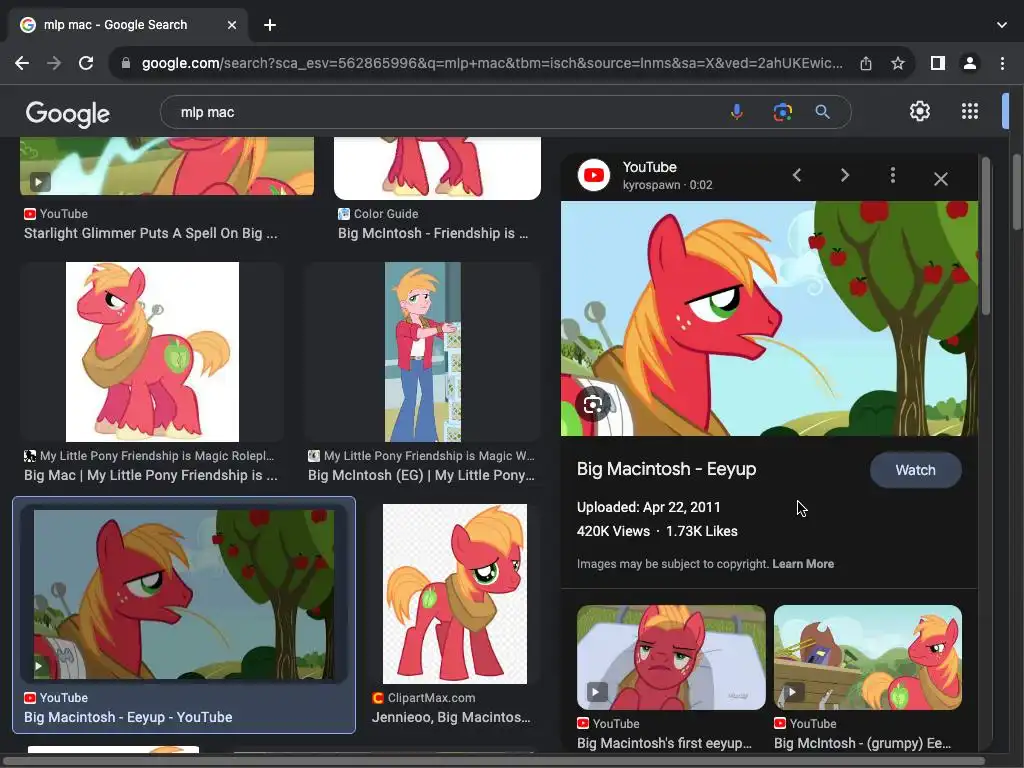Go back with the browser back arrow

[22, 63]
